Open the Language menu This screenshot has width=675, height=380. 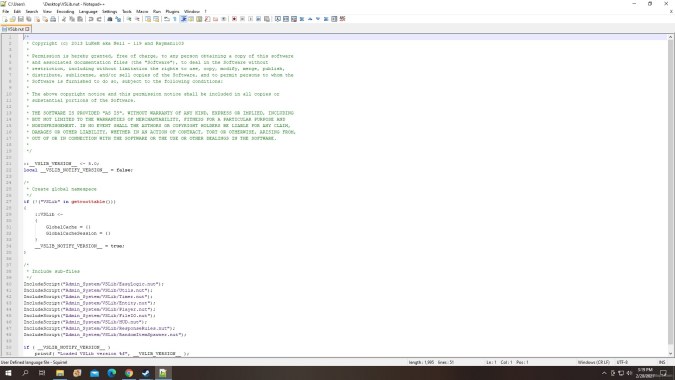88,12
